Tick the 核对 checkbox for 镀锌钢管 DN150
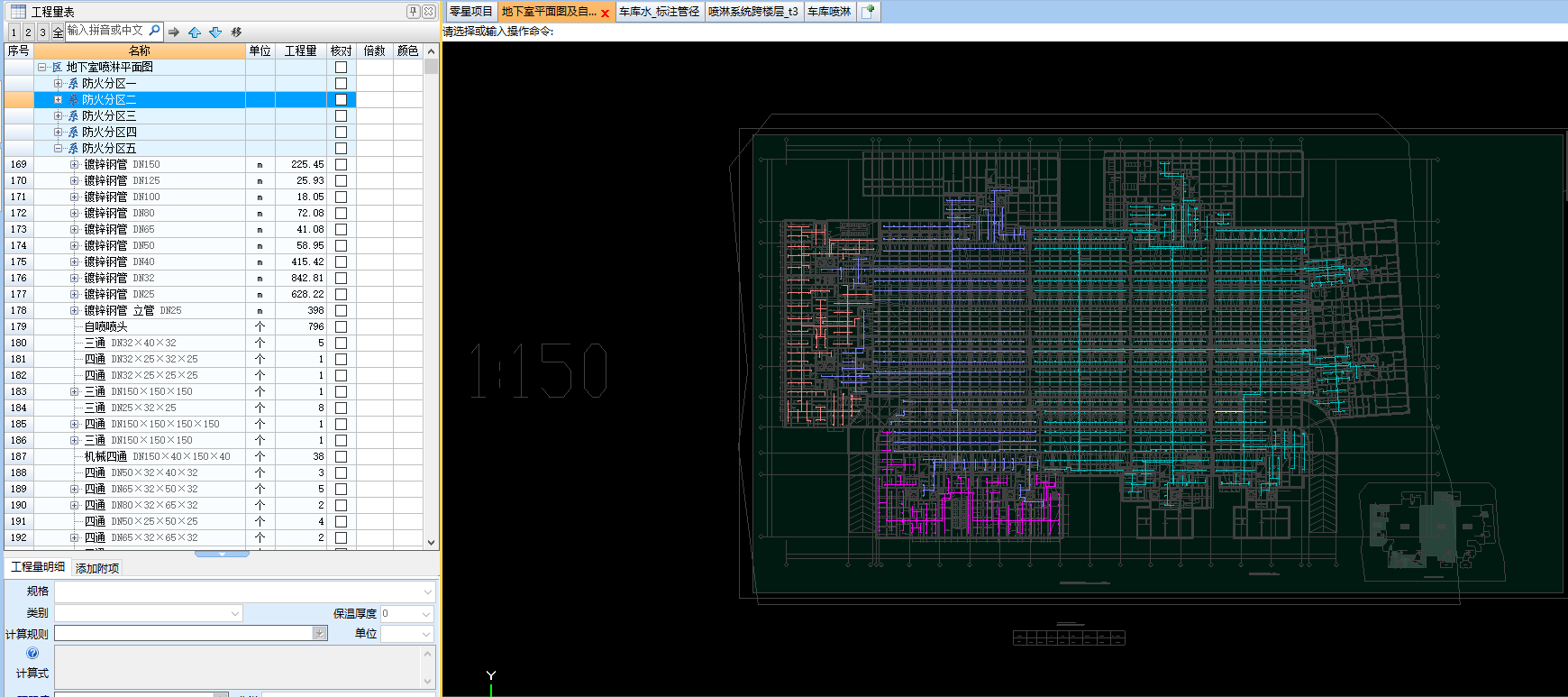Viewport: 1568px width, 697px height. (x=341, y=165)
